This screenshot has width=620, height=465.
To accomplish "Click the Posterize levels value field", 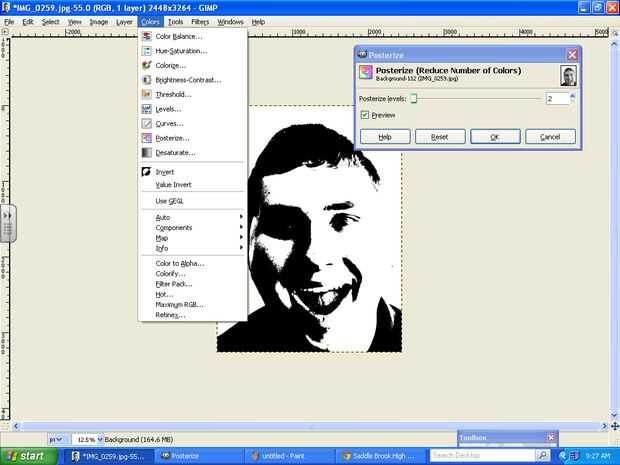I will 557,98.
